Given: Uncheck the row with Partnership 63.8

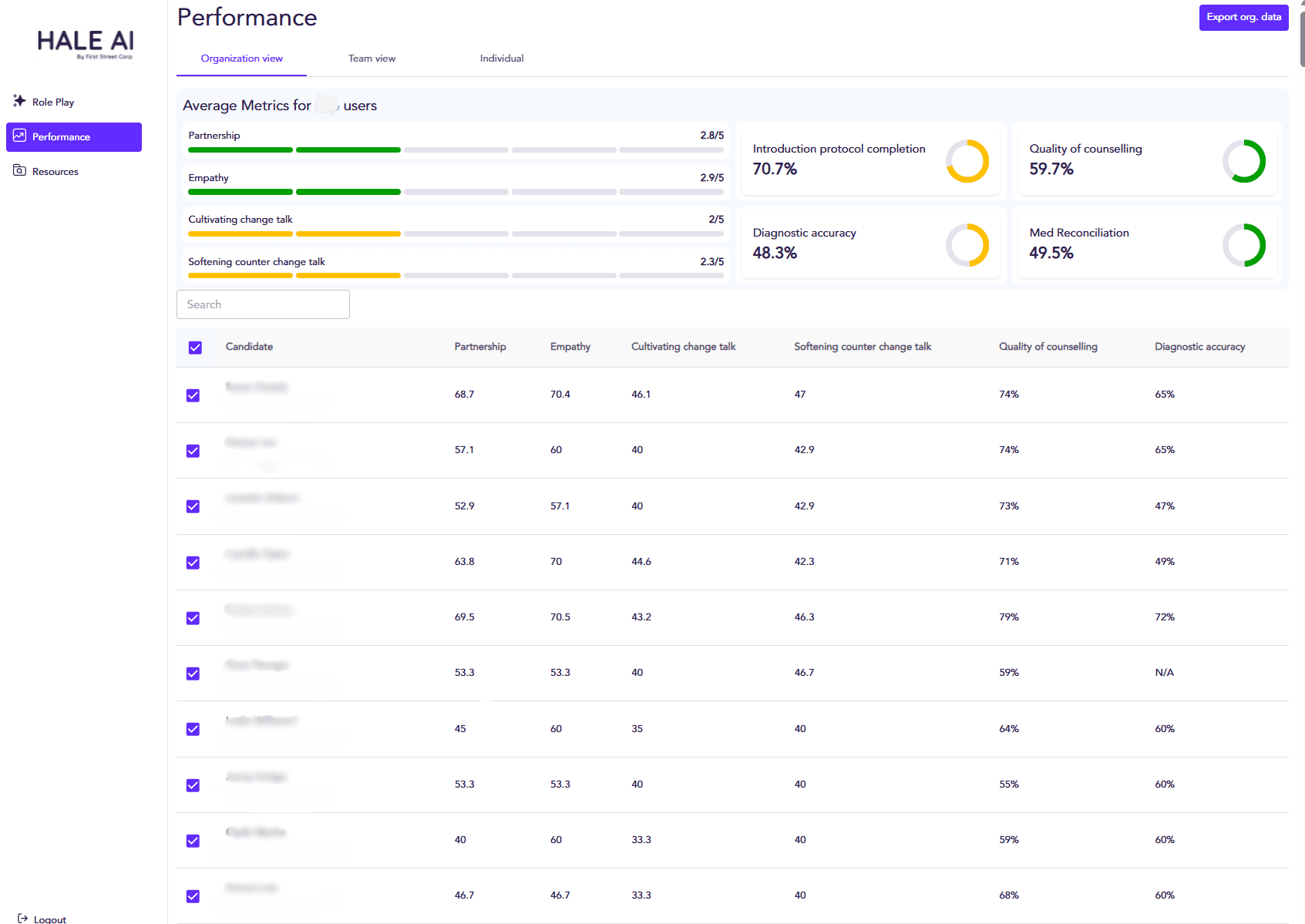Looking at the screenshot, I should (x=193, y=563).
